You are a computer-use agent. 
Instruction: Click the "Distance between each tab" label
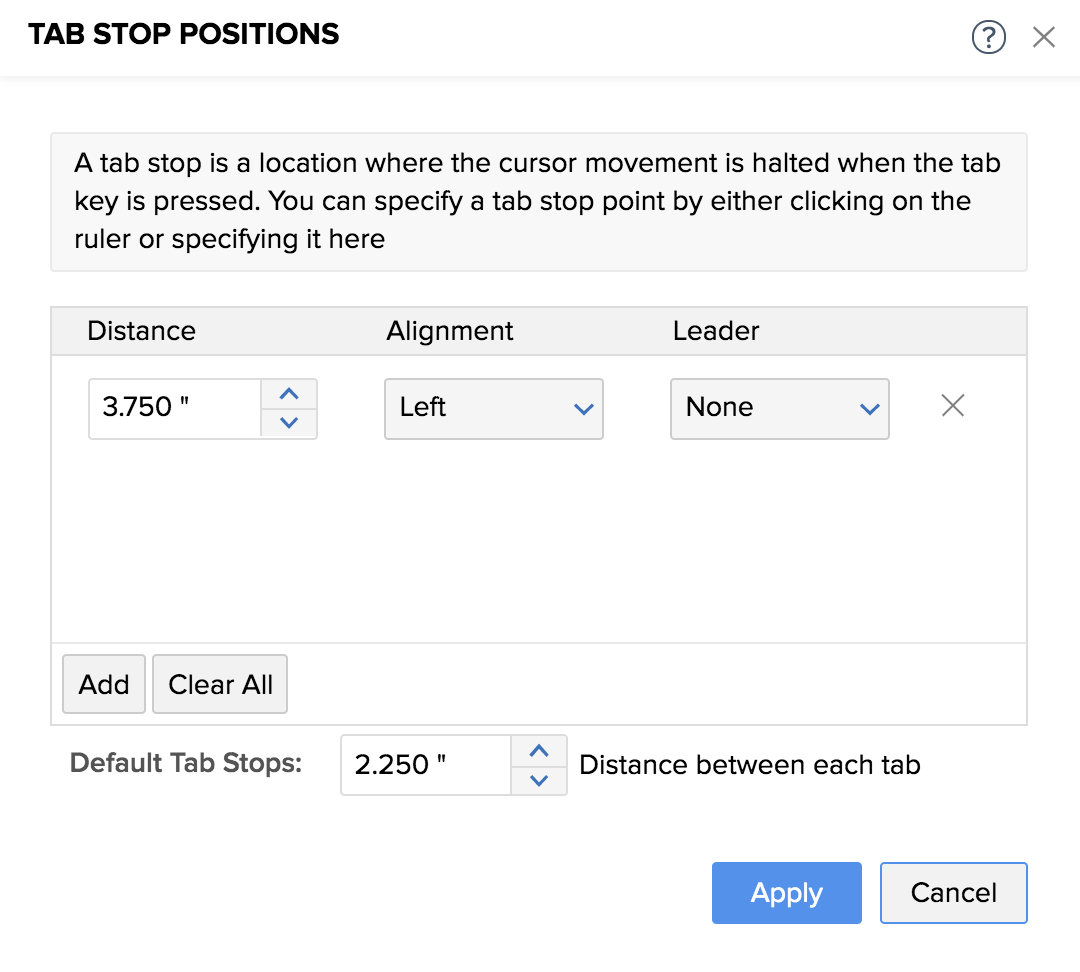point(750,765)
